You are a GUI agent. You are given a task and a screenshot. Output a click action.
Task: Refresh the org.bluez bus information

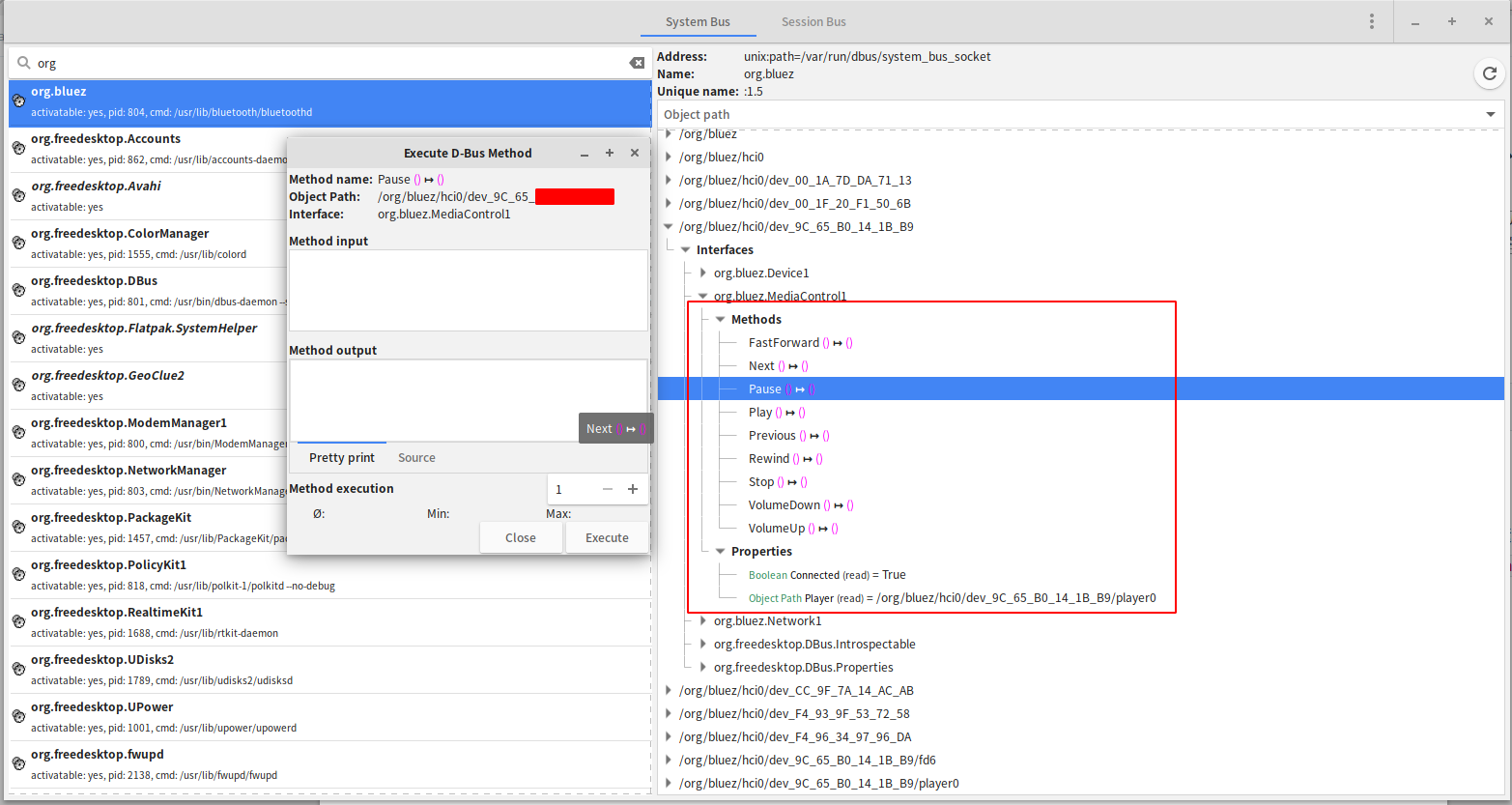point(1488,73)
